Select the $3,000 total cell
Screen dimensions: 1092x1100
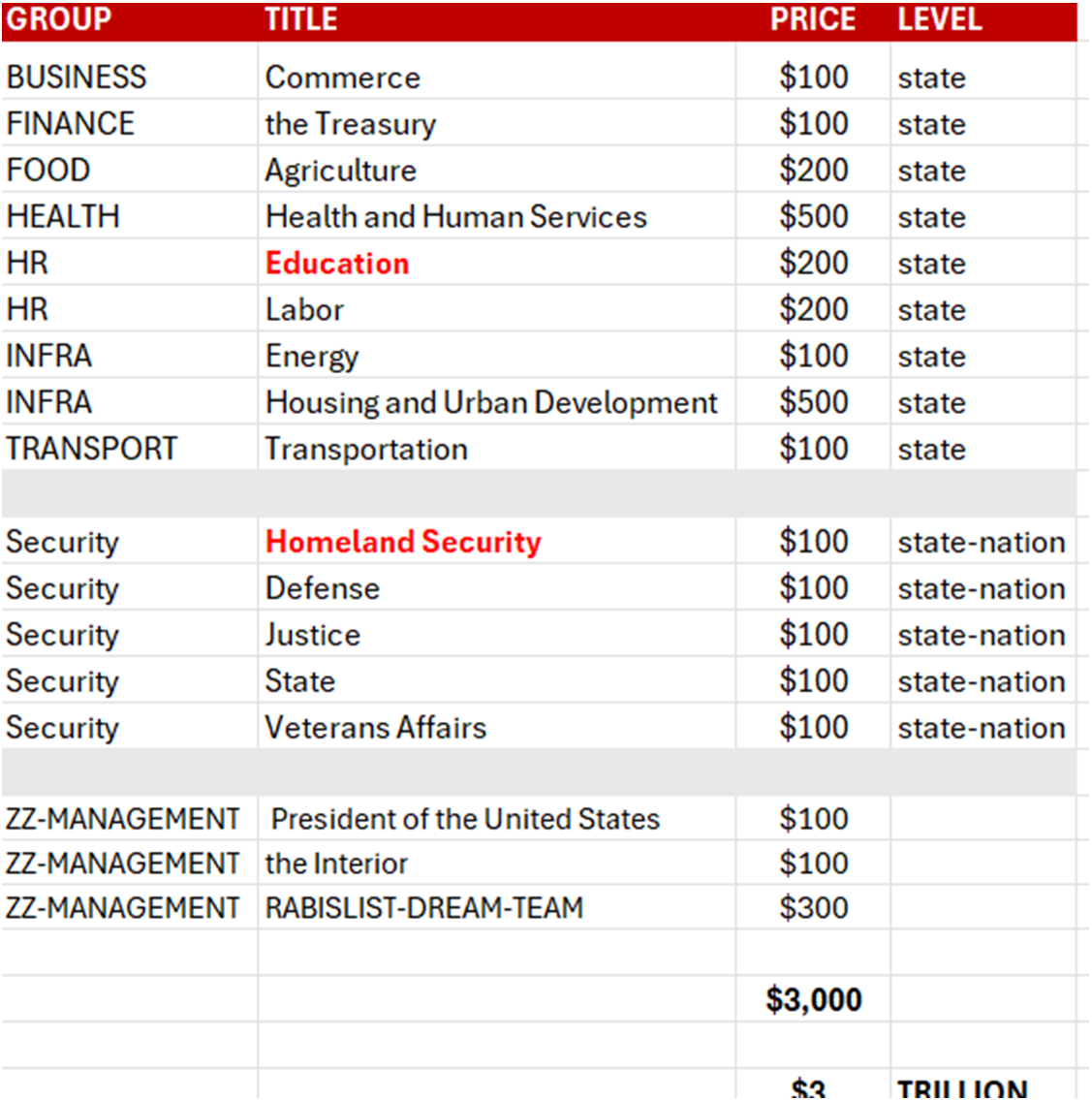(x=813, y=999)
